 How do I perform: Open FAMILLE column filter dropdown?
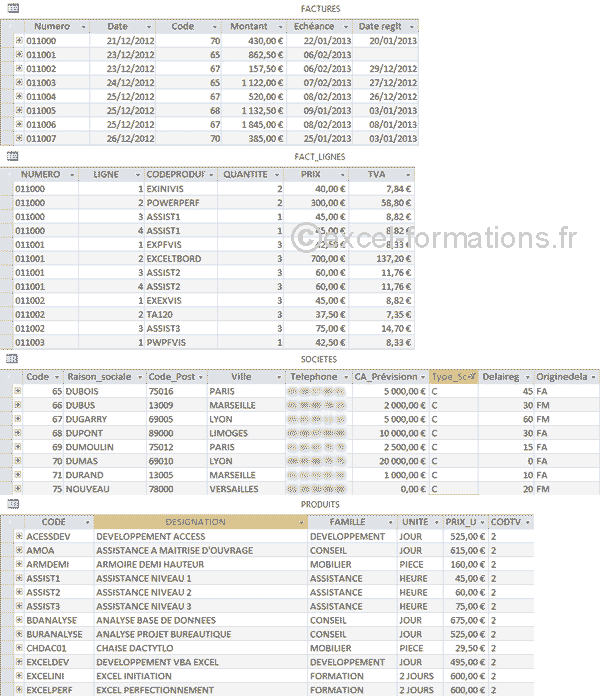[391, 522]
